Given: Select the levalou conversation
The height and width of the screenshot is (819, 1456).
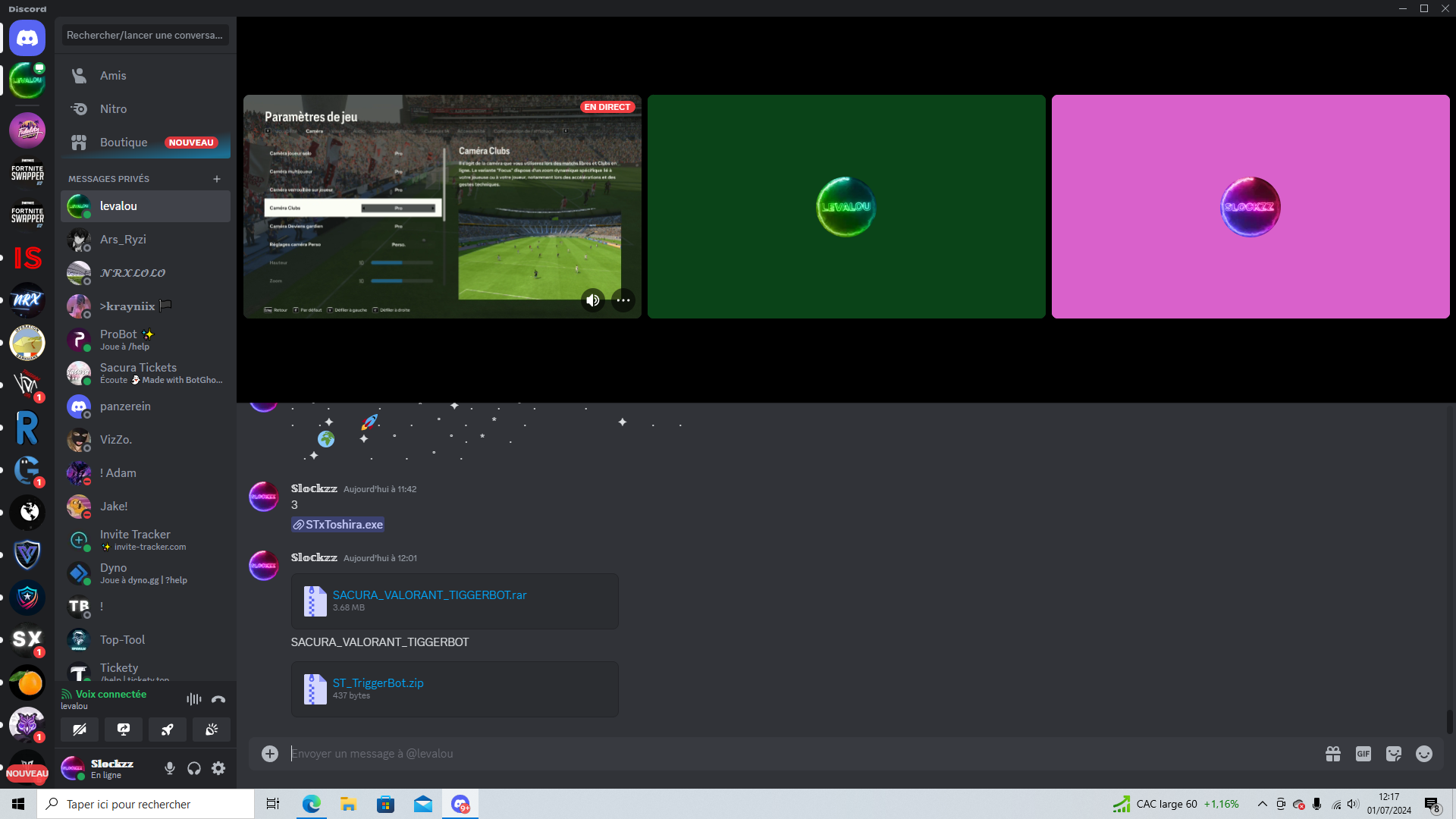Looking at the screenshot, I should tap(146, 206).
